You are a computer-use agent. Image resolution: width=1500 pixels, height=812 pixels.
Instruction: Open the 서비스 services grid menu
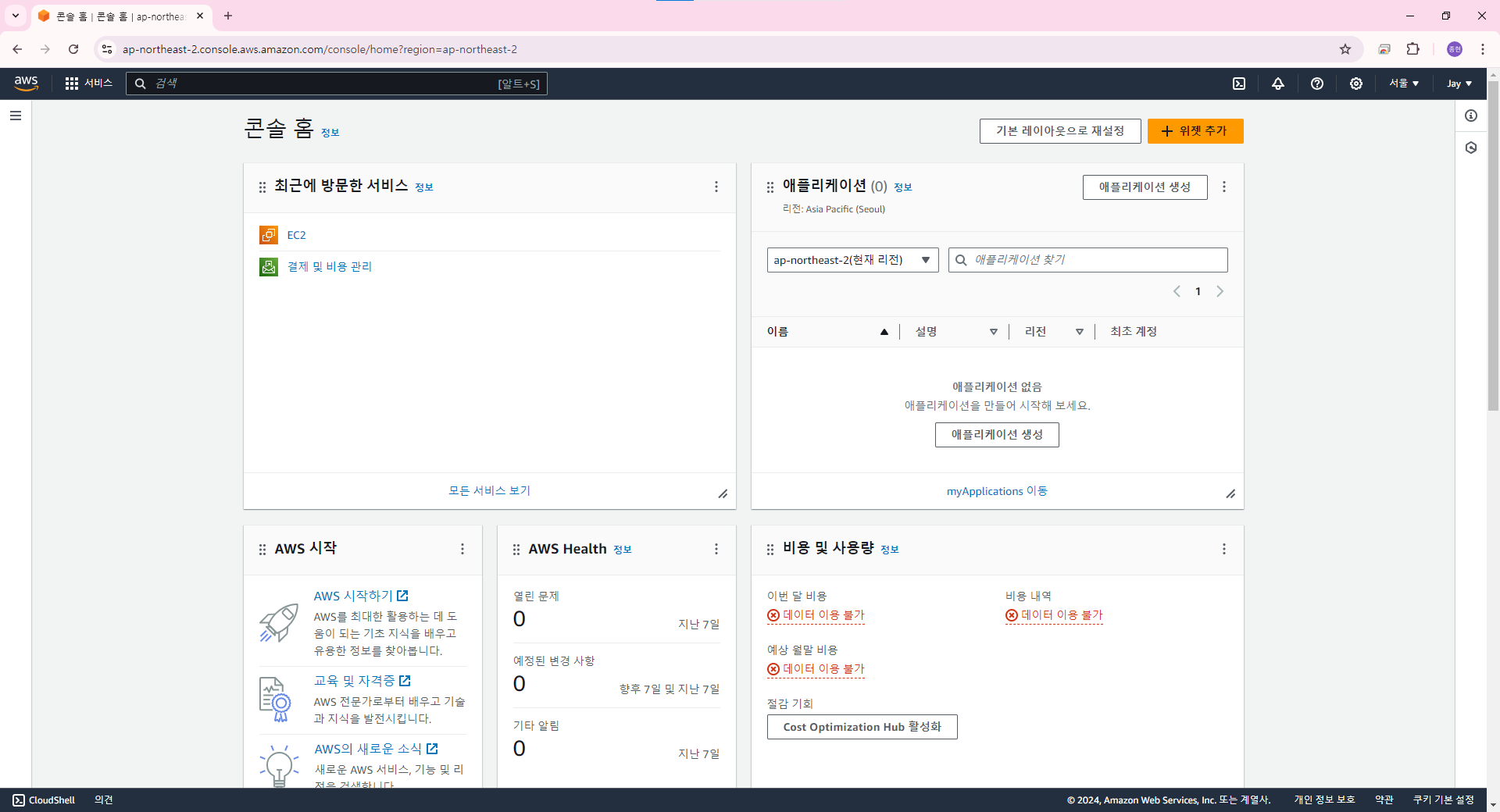click(88, 83)
